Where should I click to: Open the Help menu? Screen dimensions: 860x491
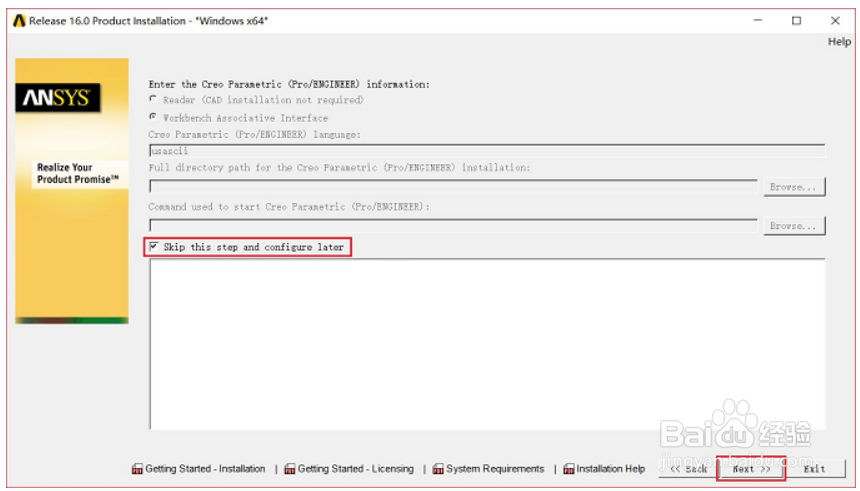839,42
